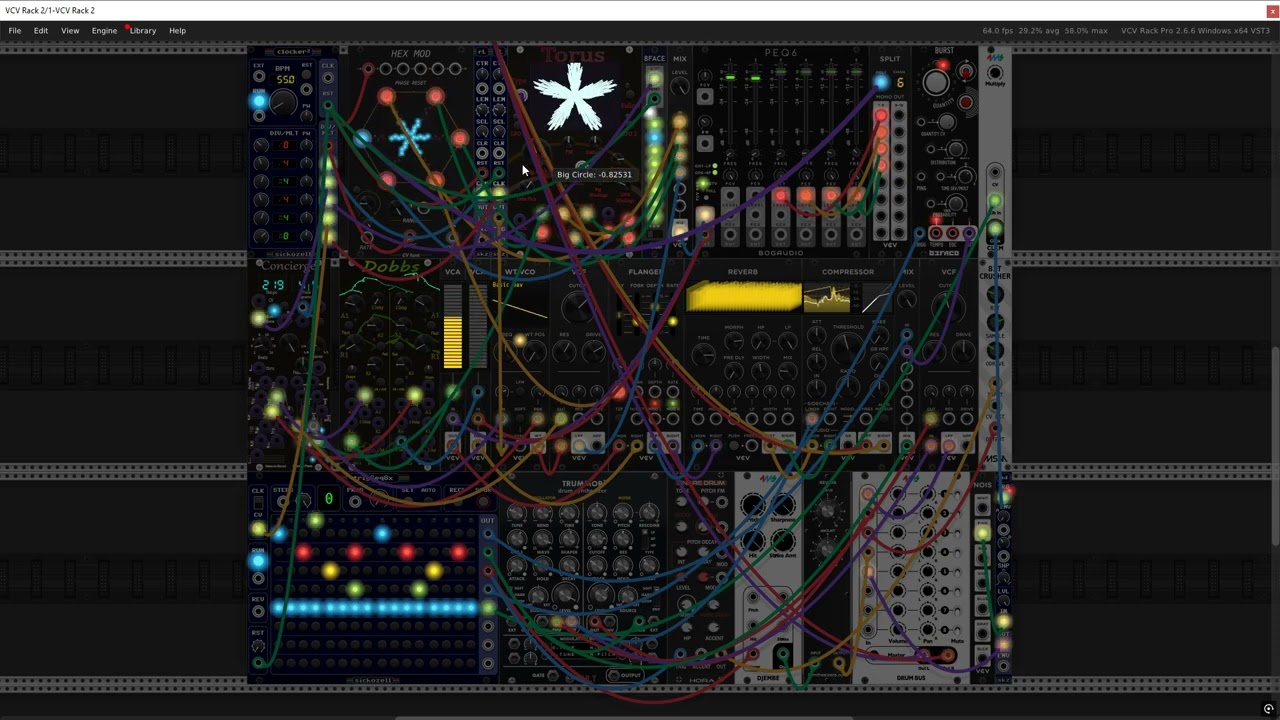Click the Reverb yellow waveform display

(x=744, y=298)
